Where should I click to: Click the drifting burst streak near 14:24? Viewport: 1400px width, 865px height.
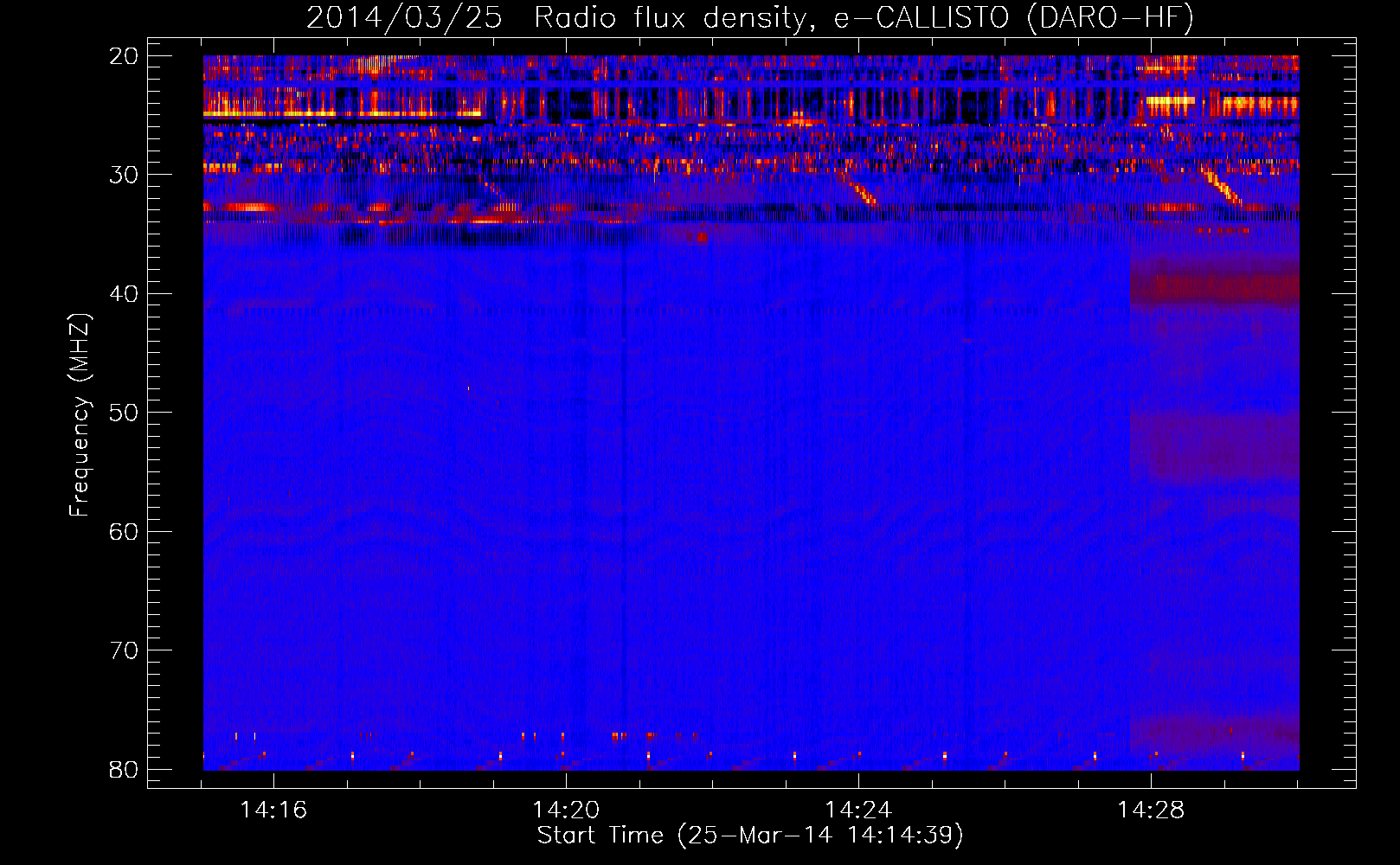[x=863, y=194]
